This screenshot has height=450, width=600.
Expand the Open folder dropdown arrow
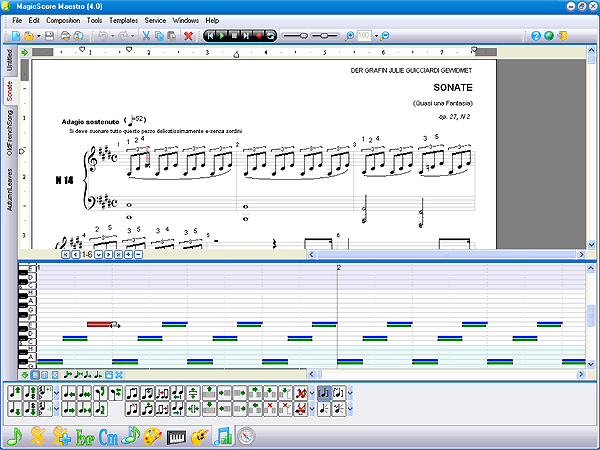(39, 36)
